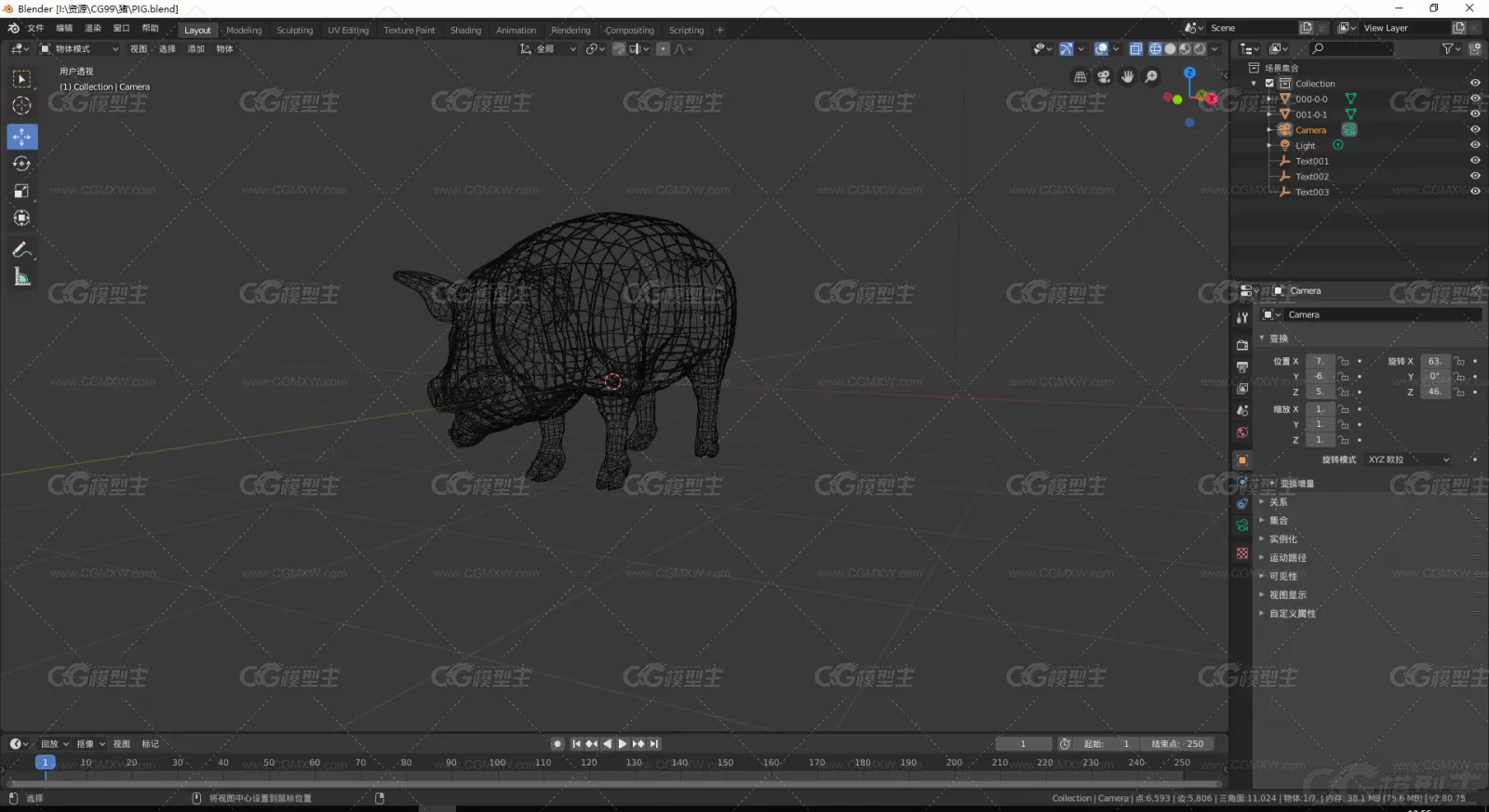The width and height of the screenshot is (1489, 812).
Task: Open the Tool properties tab
Action: [1242, 318]
